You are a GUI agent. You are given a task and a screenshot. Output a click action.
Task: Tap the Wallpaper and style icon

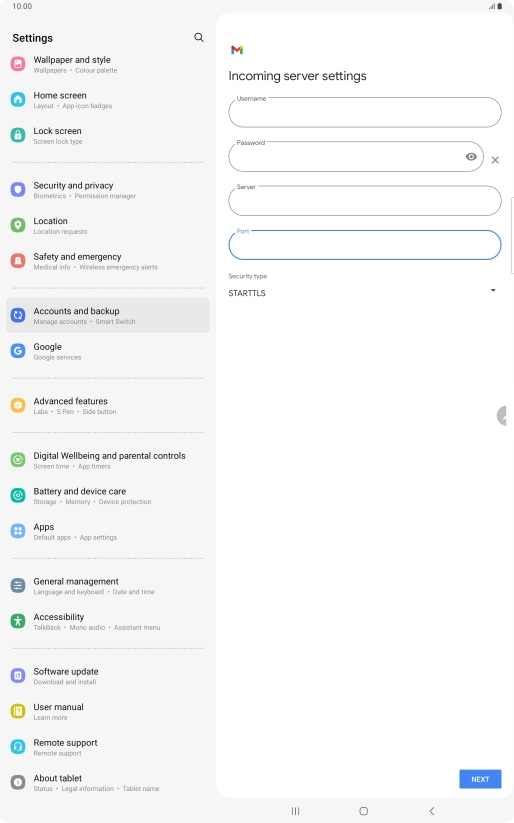(18, 64)
